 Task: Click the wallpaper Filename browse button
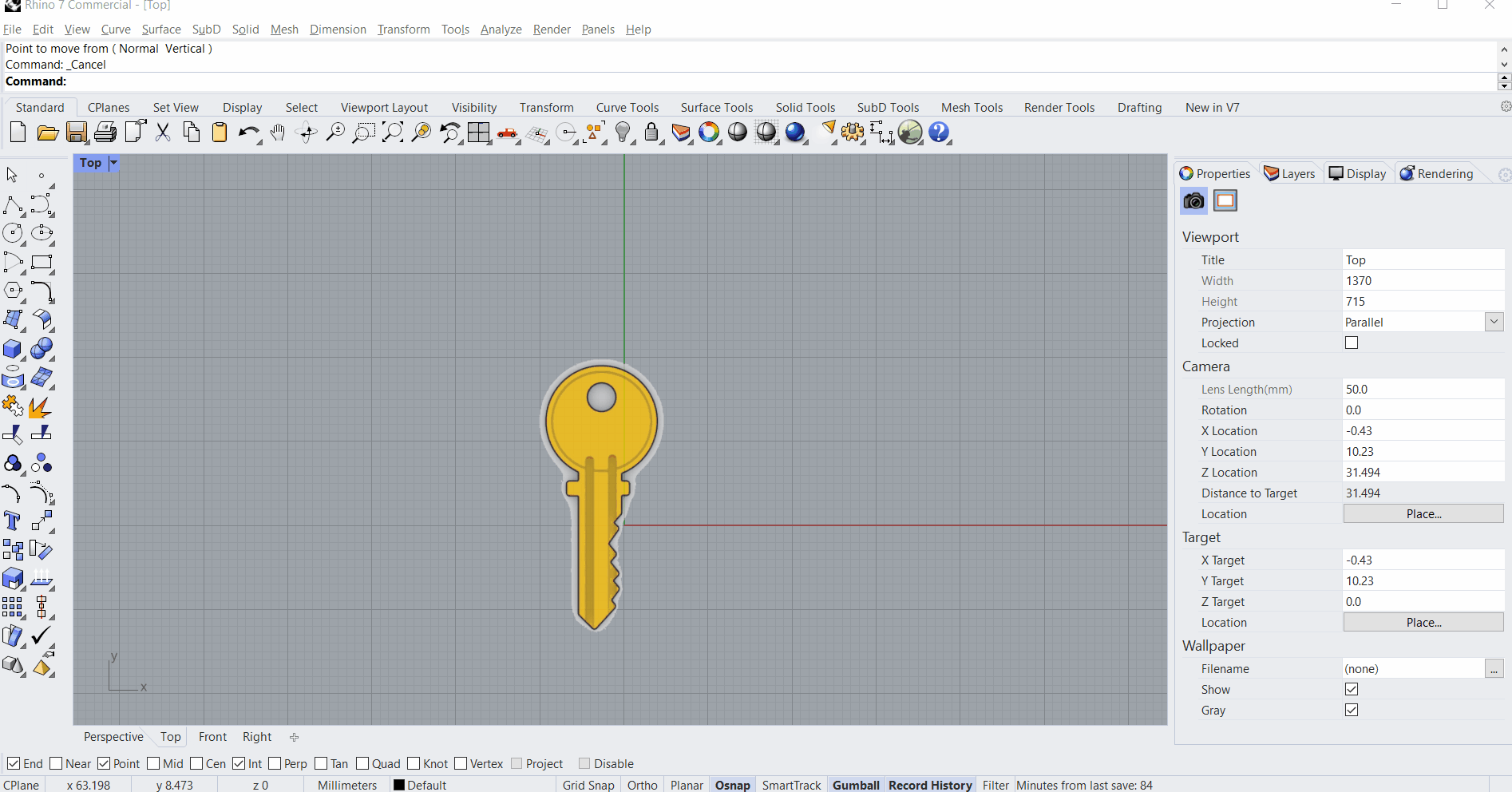coord(1494,669)
